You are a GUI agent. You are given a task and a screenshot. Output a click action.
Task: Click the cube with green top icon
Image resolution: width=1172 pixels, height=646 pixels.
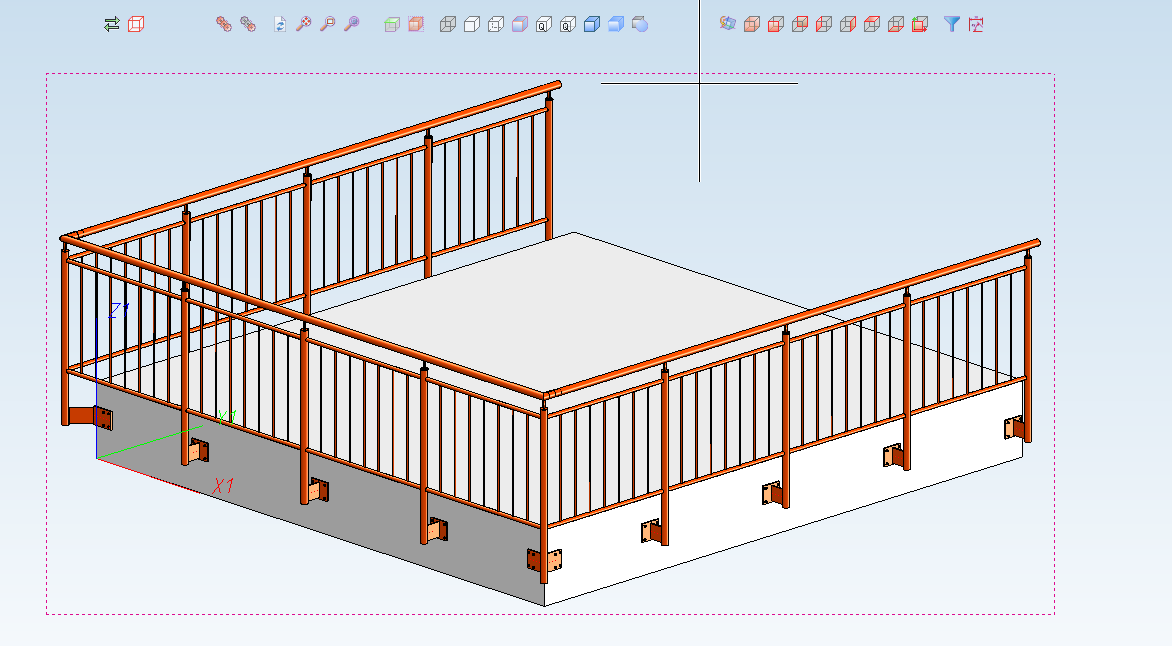coord(392,24)
